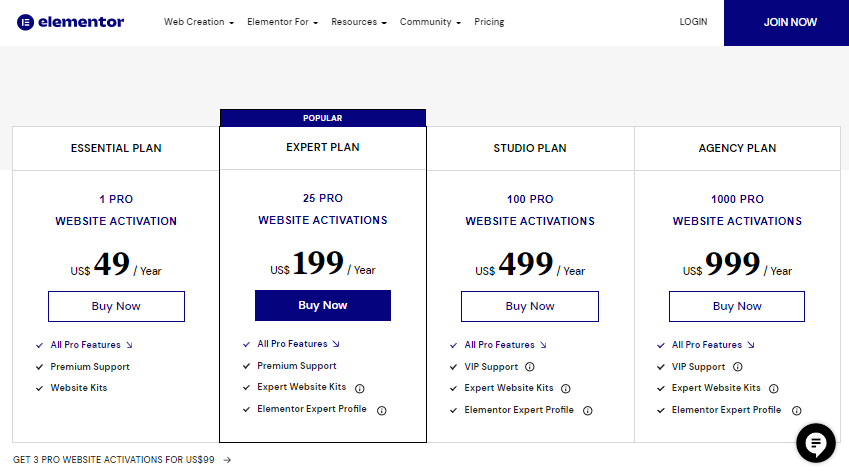Viewport: 849px width, 474px height.
Task: Click the STUDIO PLAN heading
Action: pyautogui.click(x=530, y=148)
